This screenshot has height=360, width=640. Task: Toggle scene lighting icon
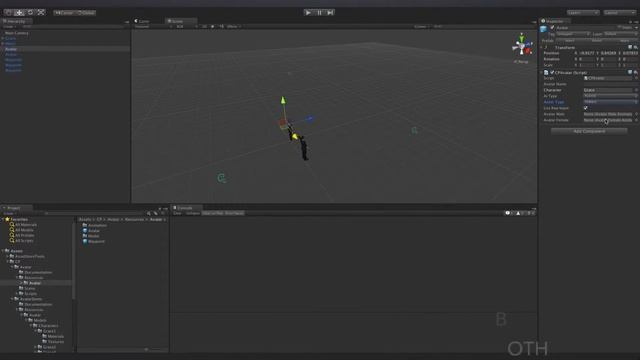(x=213, y=27)
